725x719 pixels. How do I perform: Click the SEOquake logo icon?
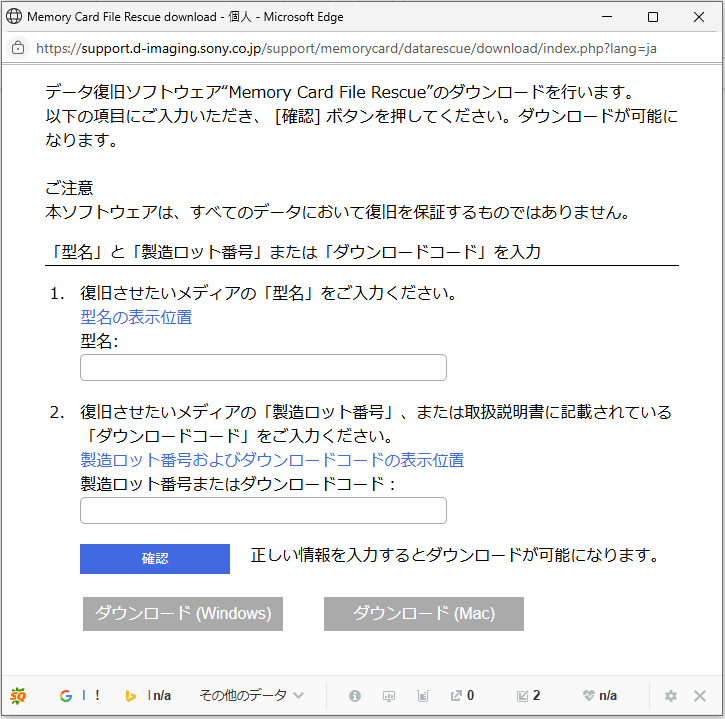point(18,695)
